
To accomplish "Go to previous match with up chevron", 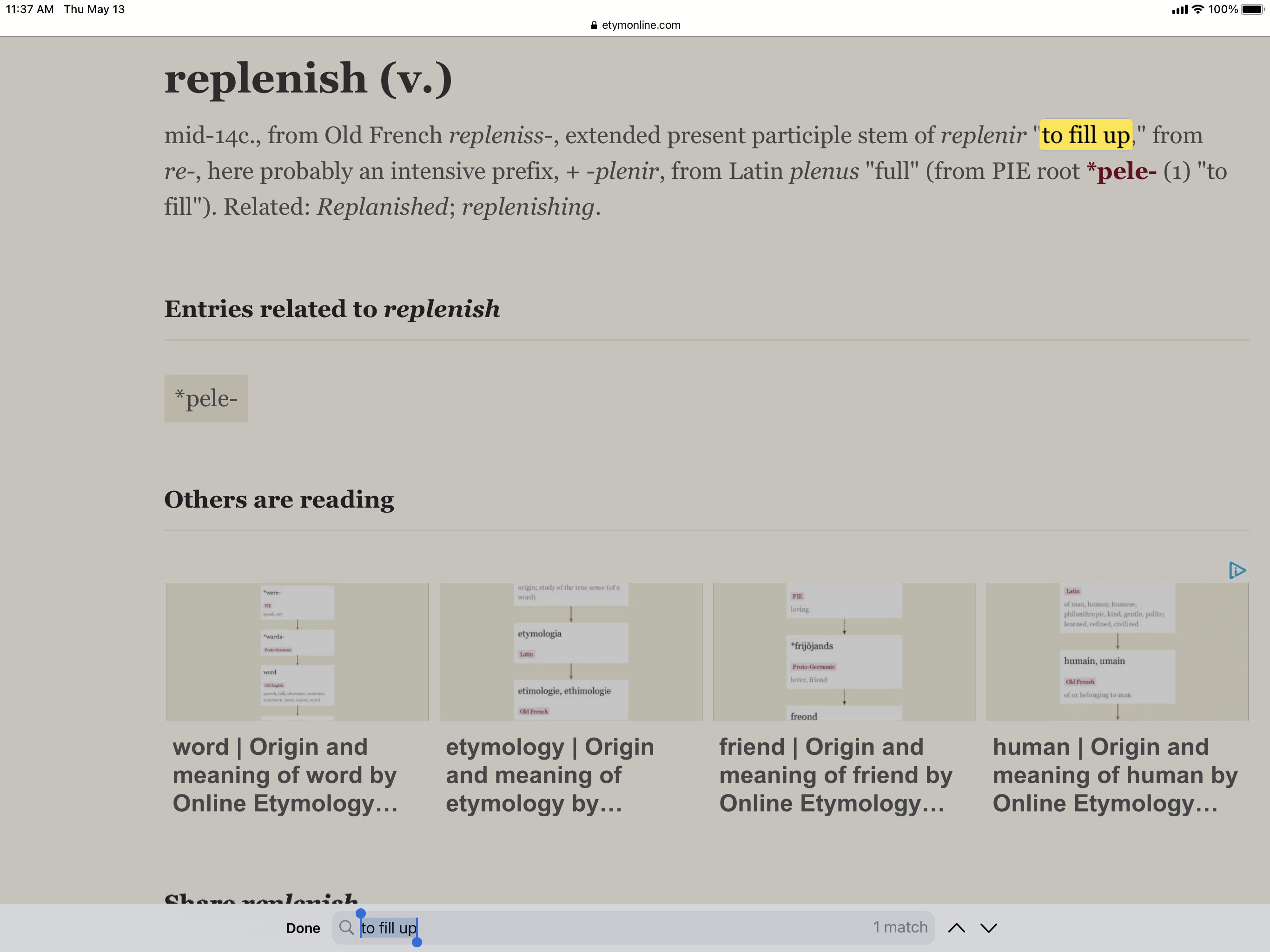I will [x=956, y=928].
